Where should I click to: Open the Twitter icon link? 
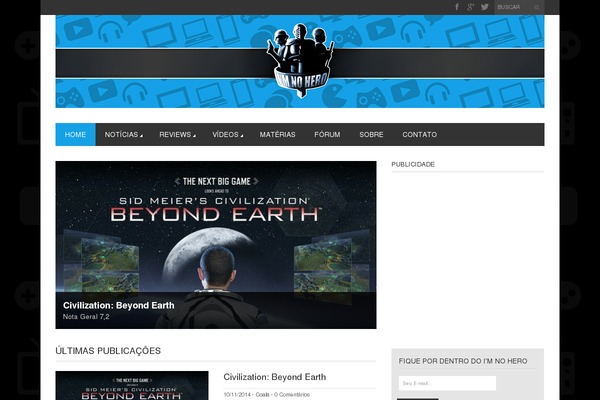click(484, 7)
